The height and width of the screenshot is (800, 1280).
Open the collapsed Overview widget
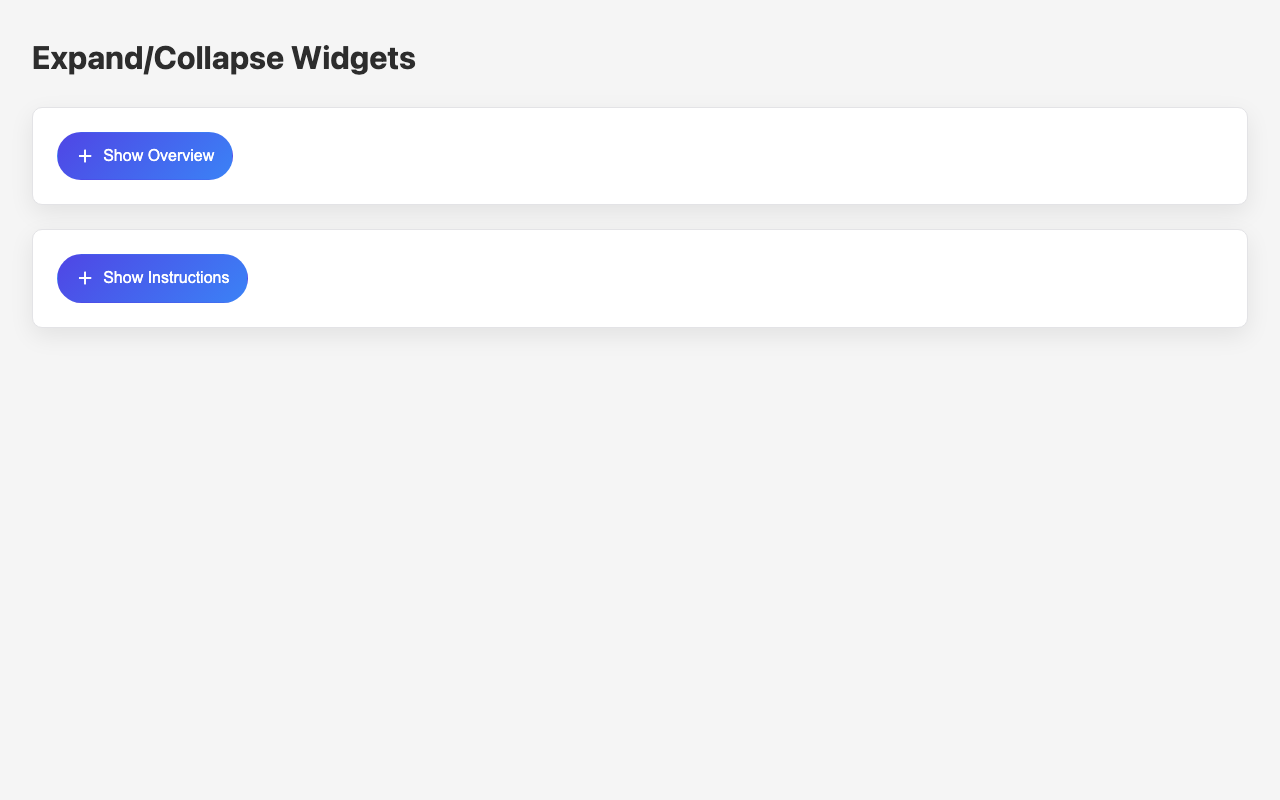(x=145, y=156)
